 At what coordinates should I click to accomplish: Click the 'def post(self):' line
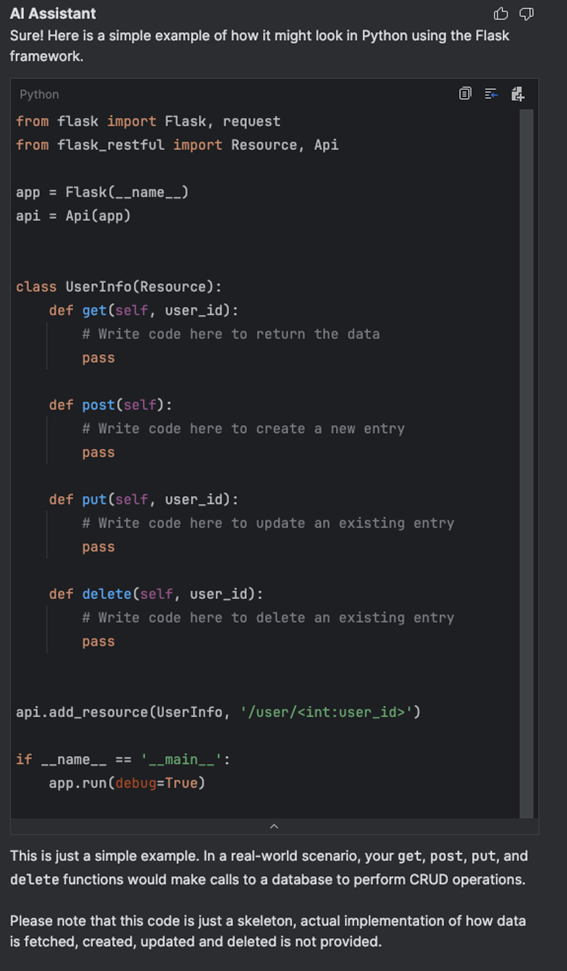pos(111,405)
